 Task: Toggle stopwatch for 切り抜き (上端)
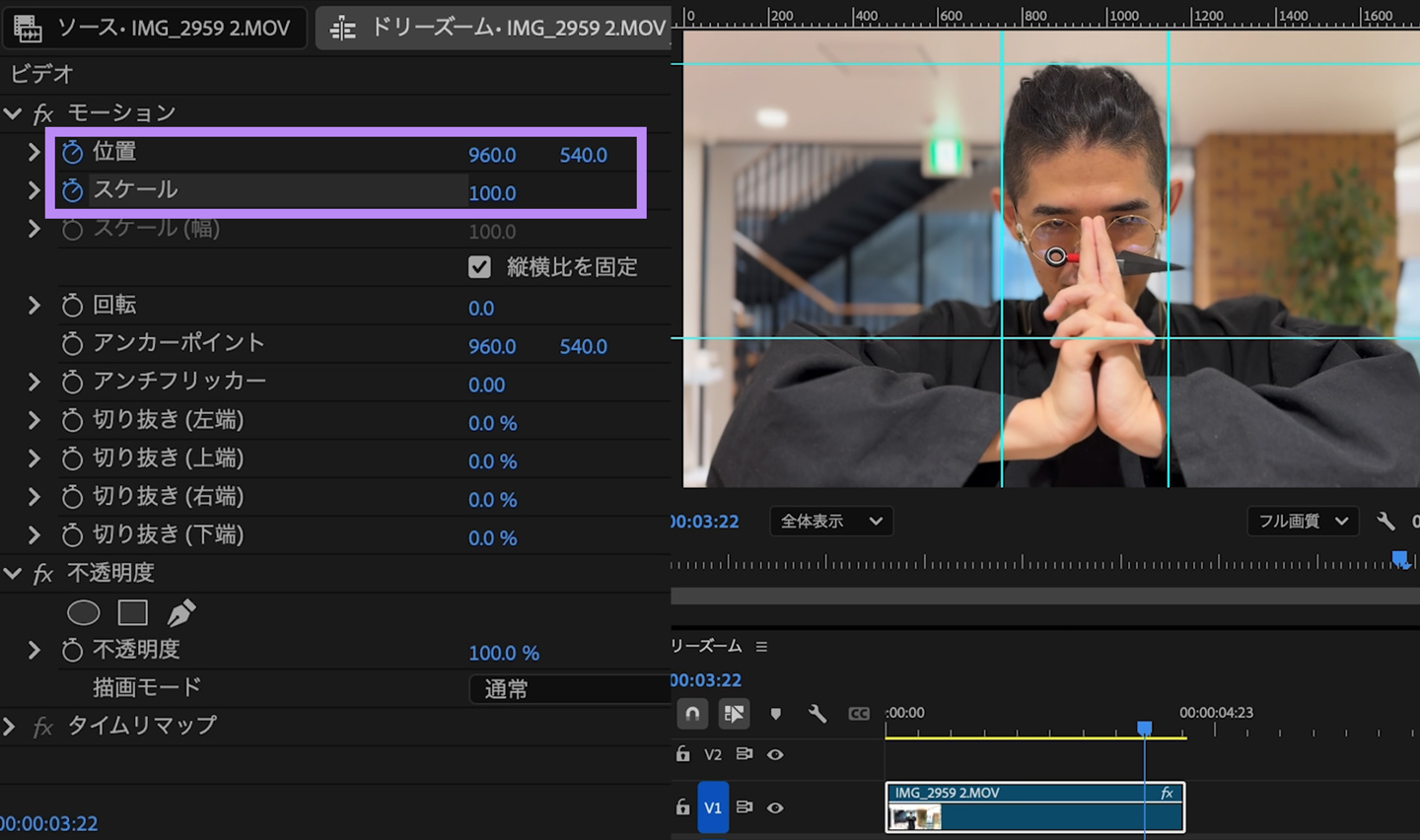point(72,458)
